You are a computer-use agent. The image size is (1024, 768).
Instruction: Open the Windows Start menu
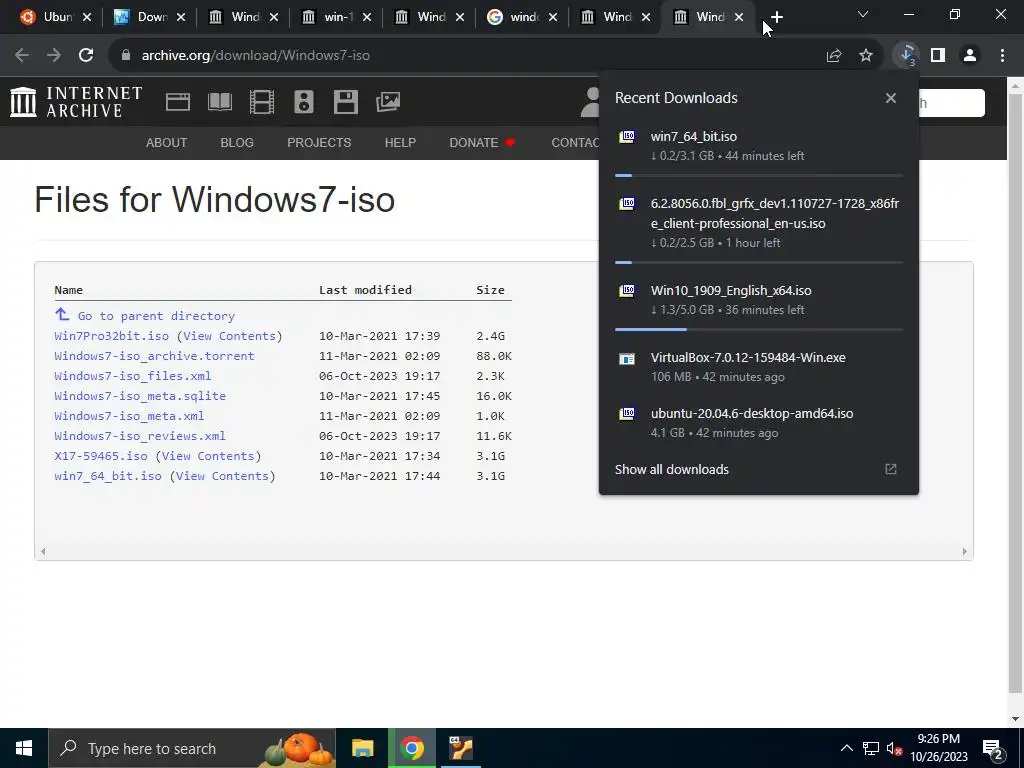(24, 748)
